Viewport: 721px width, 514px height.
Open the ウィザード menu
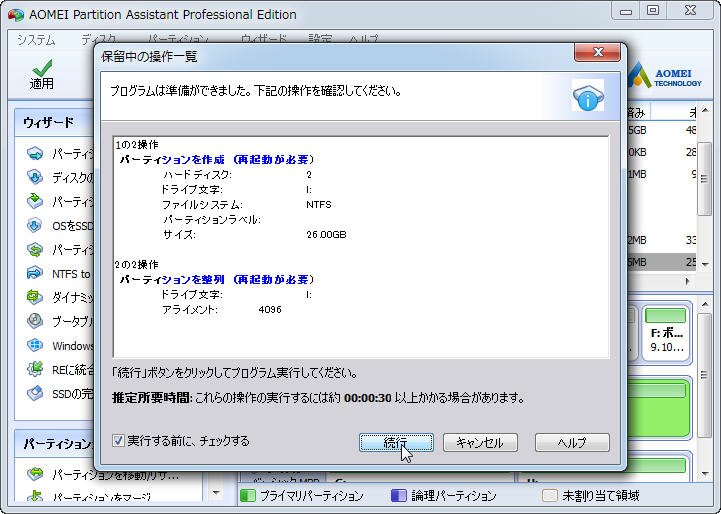(263, 40)
